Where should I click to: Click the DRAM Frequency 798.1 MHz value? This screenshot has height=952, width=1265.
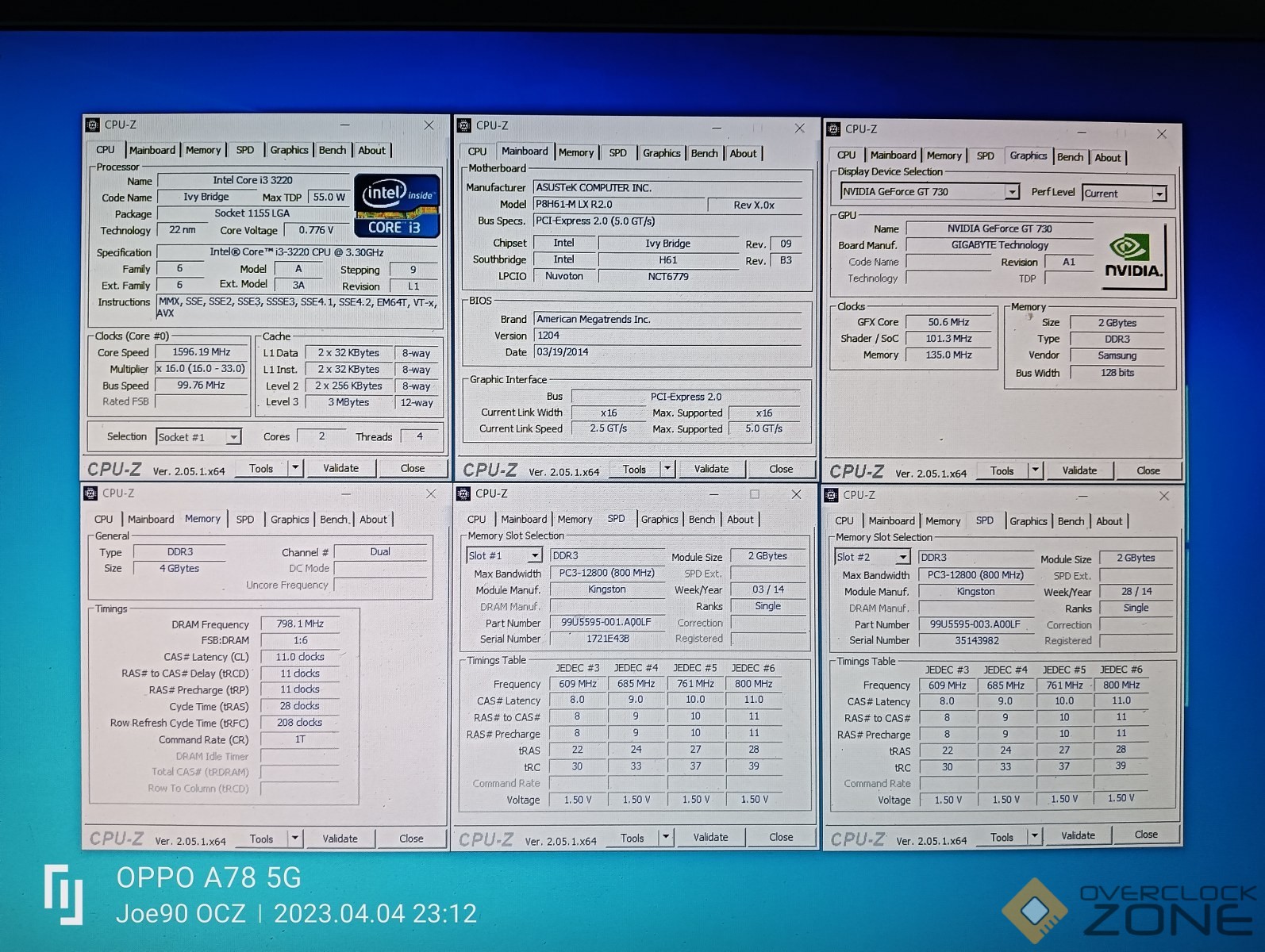300,624
